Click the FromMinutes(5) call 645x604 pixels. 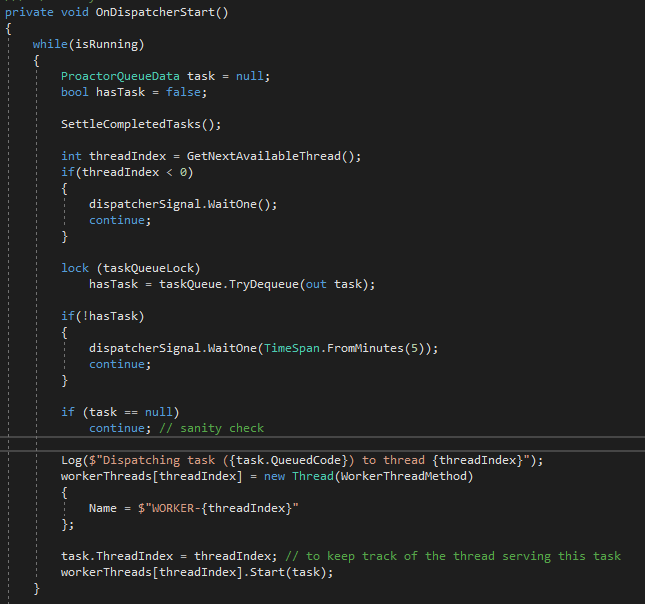375,348
